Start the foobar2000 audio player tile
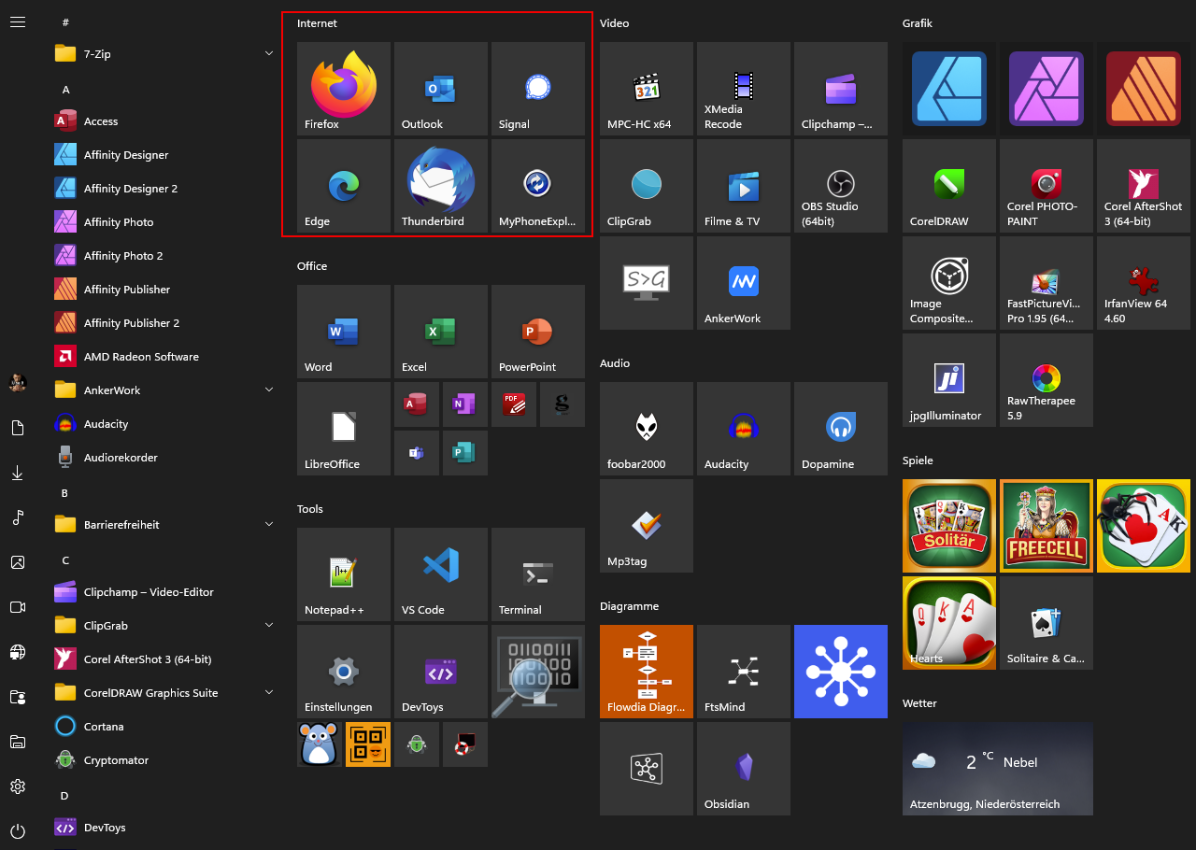1196x850 pixels. tap(646, 428)
